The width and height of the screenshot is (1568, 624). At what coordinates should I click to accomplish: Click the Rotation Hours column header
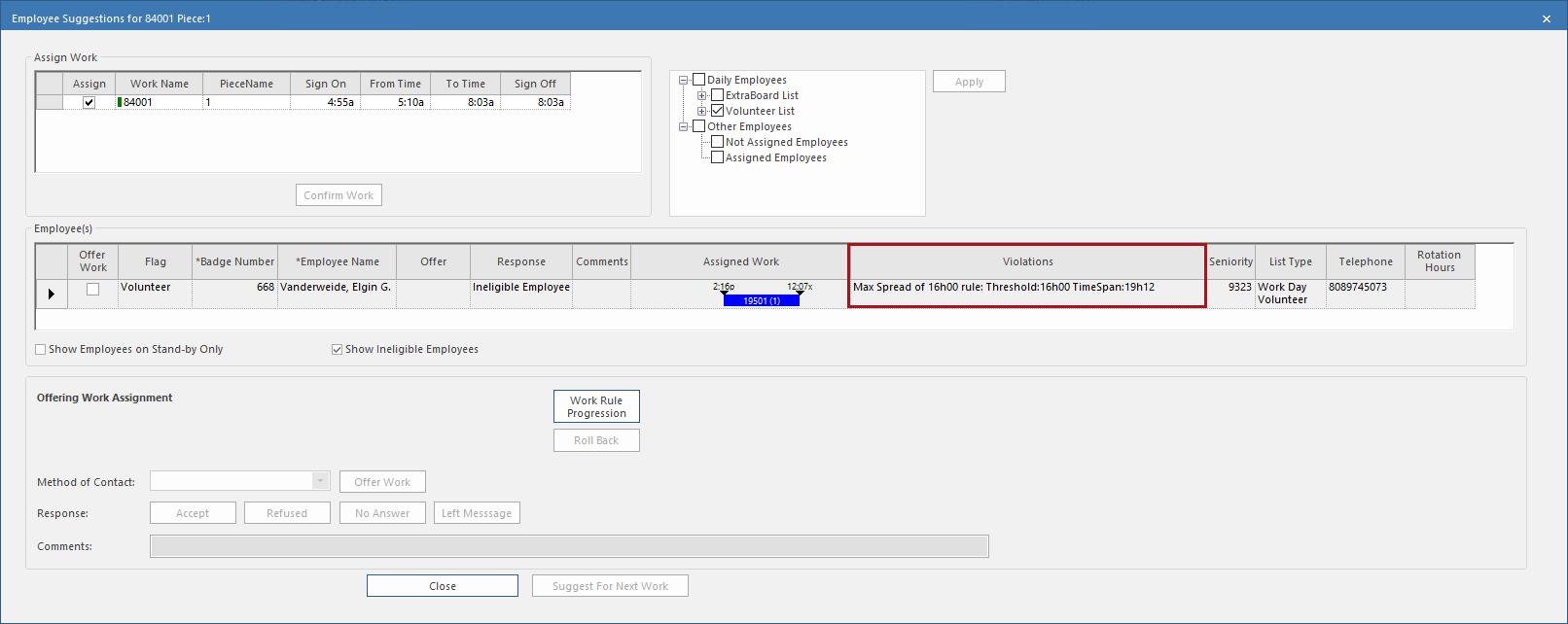[x=1440, y=261]
